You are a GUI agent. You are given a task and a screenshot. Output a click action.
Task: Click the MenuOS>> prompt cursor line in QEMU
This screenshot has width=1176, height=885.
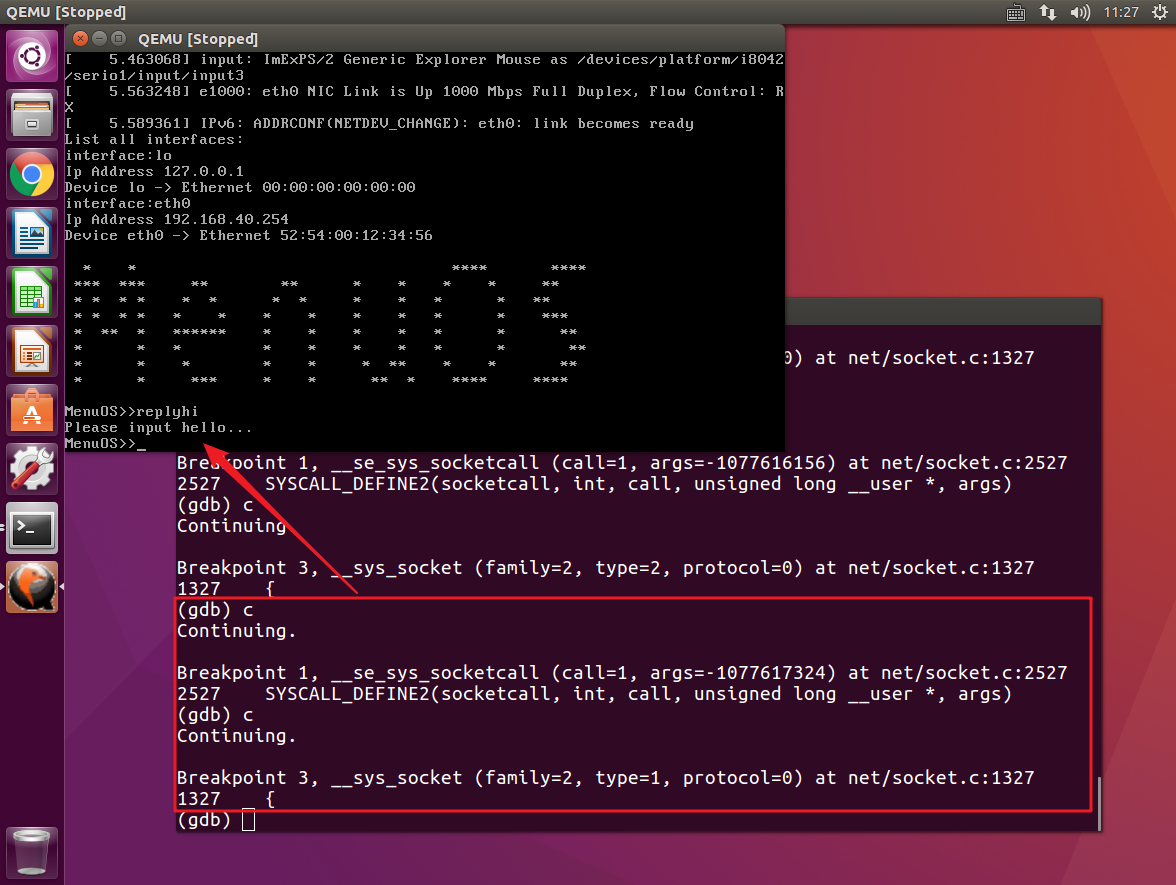(x=105, y=443)
